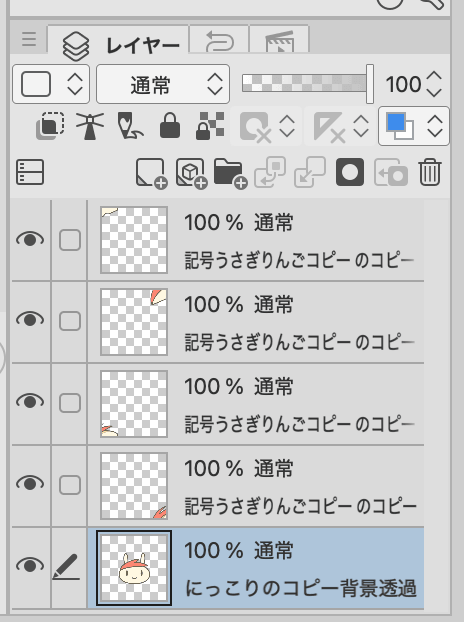Select the fourth layer's thumbnail

134,486
